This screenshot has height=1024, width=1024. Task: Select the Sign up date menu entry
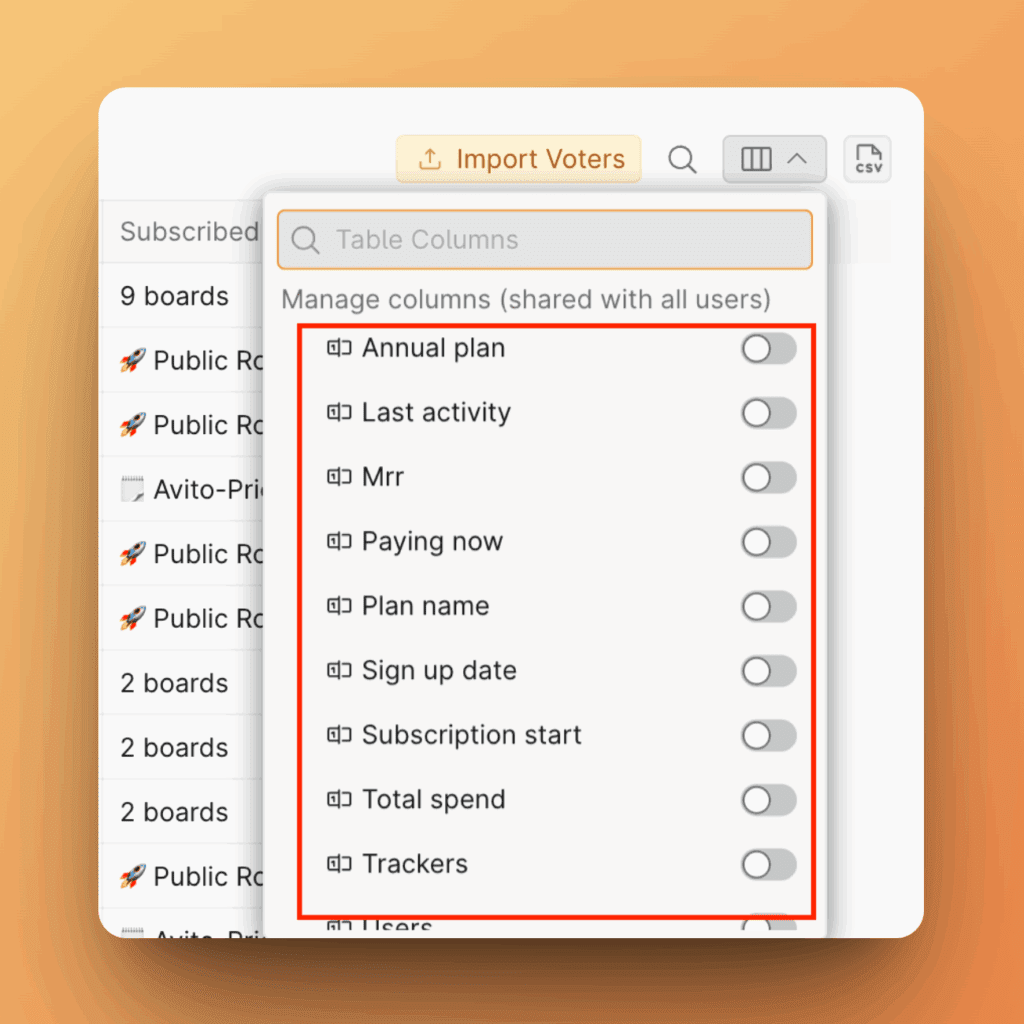(439, 671)
